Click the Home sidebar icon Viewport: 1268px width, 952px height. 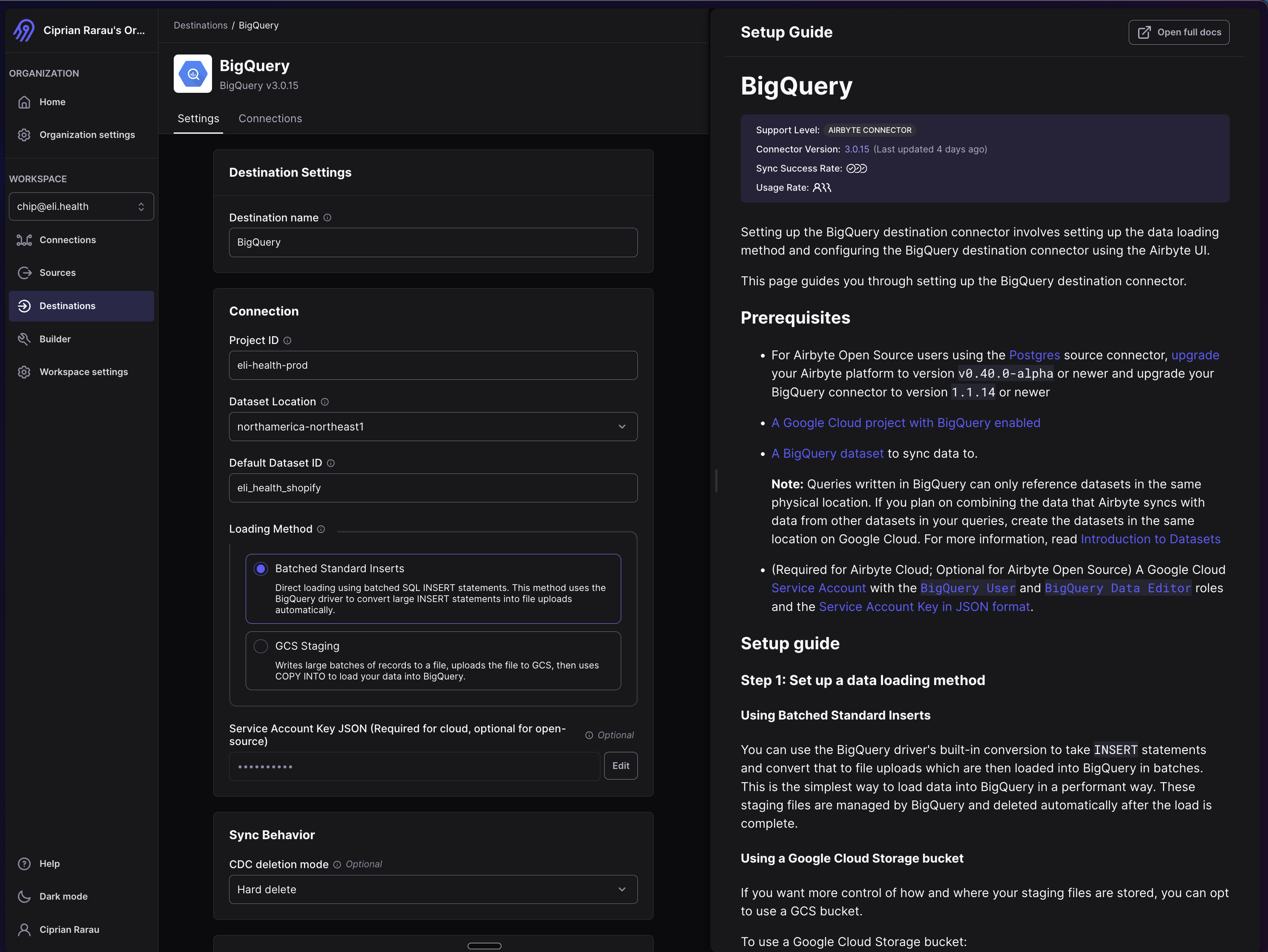coord(24,102)
